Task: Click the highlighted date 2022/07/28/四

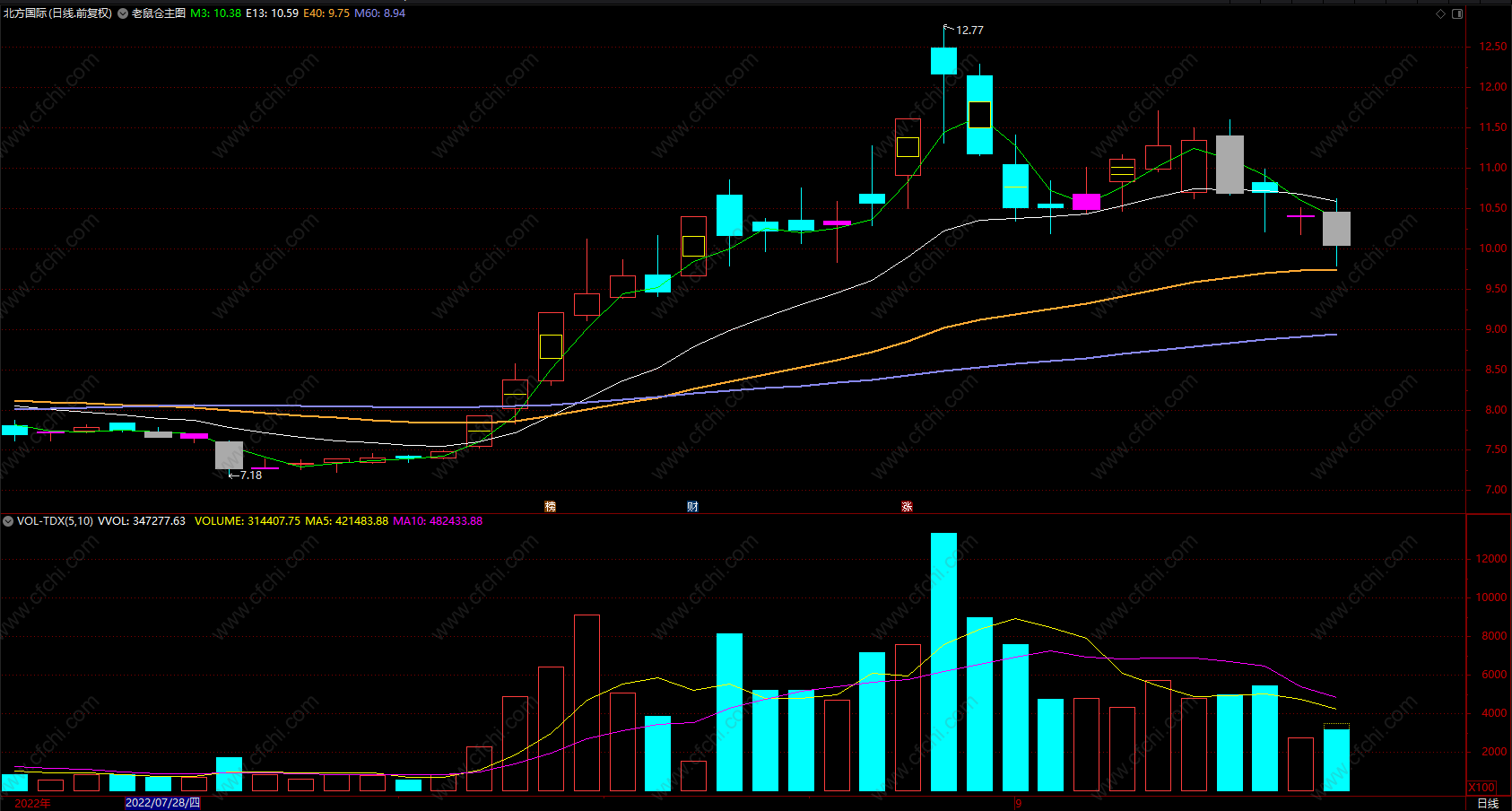Action: [x=162, y=803]
